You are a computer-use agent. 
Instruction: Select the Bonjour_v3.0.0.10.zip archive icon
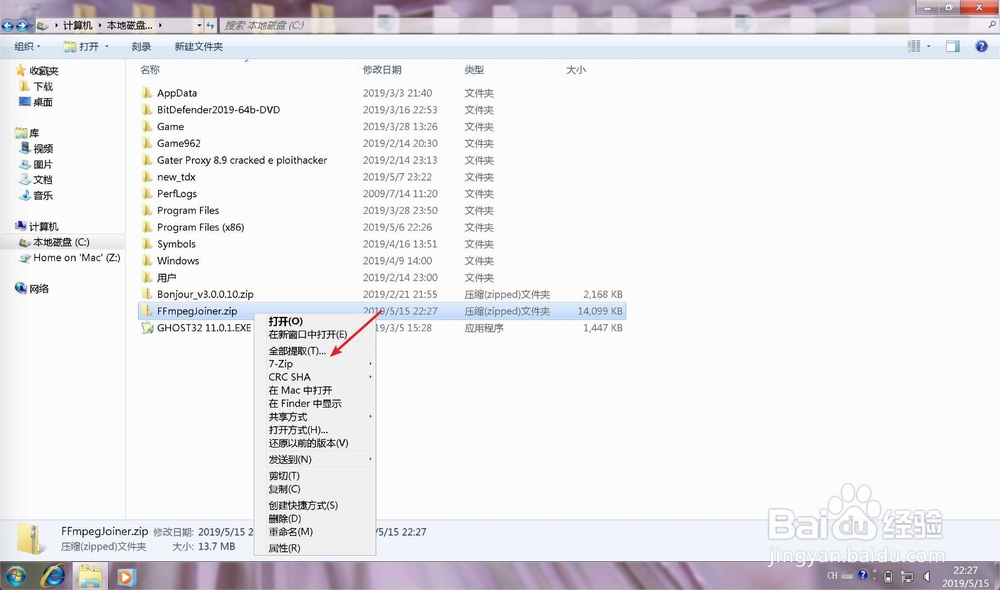(x=147, y=294)
